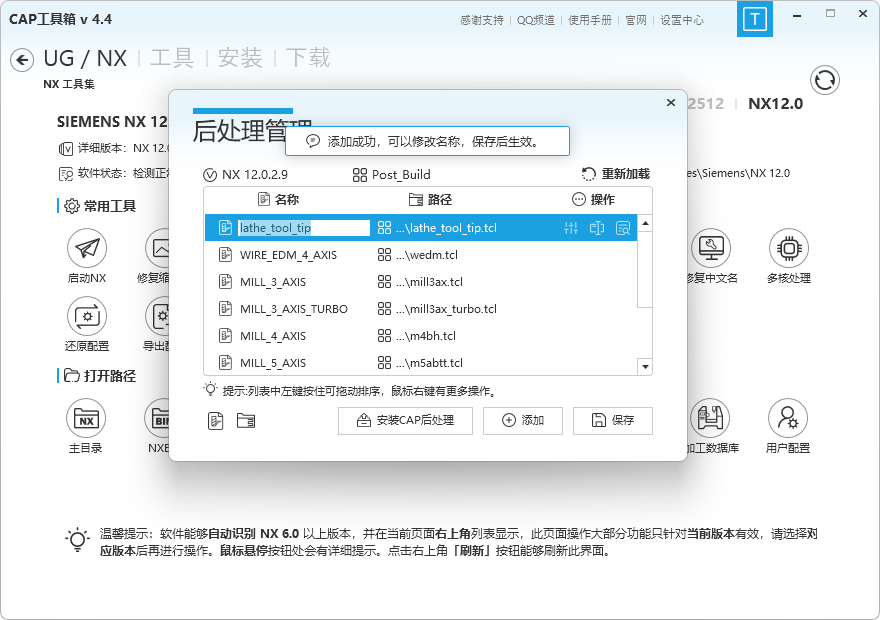Click the 添加 button

523,421
